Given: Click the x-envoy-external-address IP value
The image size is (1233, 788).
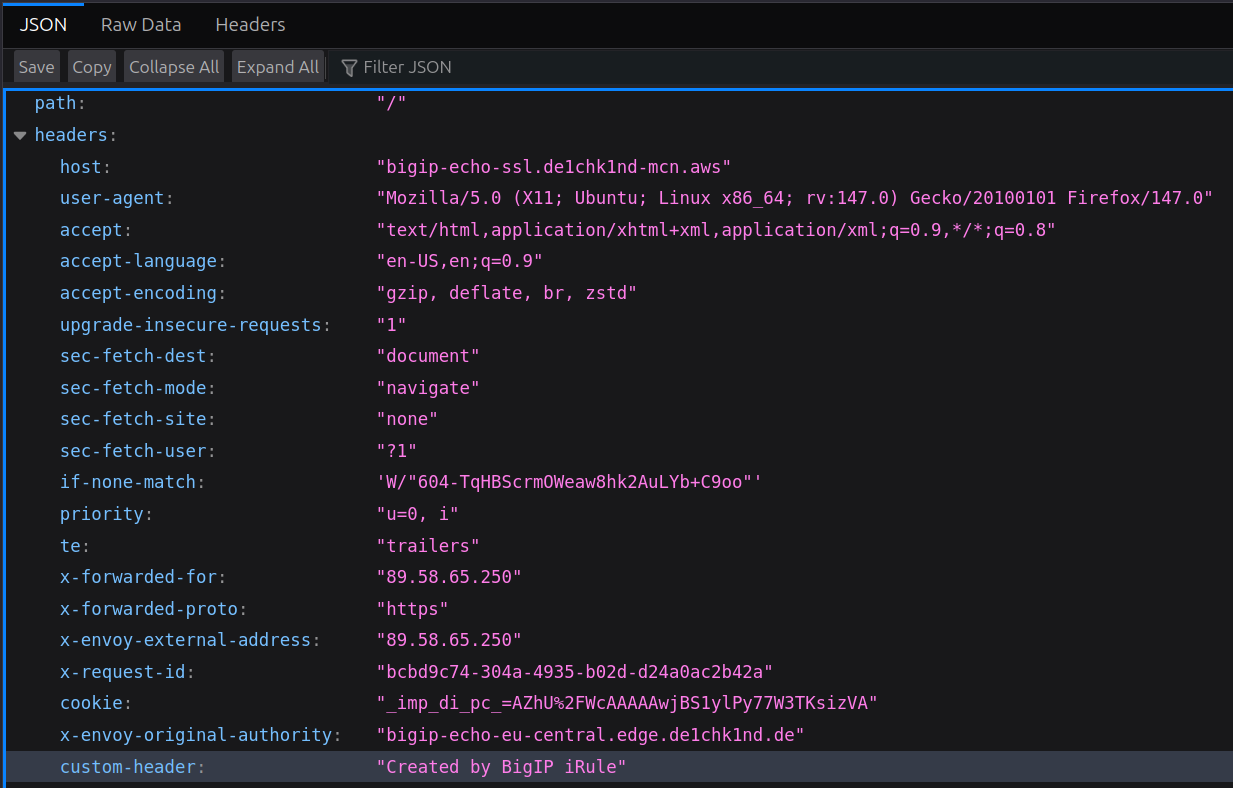Looking at the screenshot, I should [x=449, y=640].
